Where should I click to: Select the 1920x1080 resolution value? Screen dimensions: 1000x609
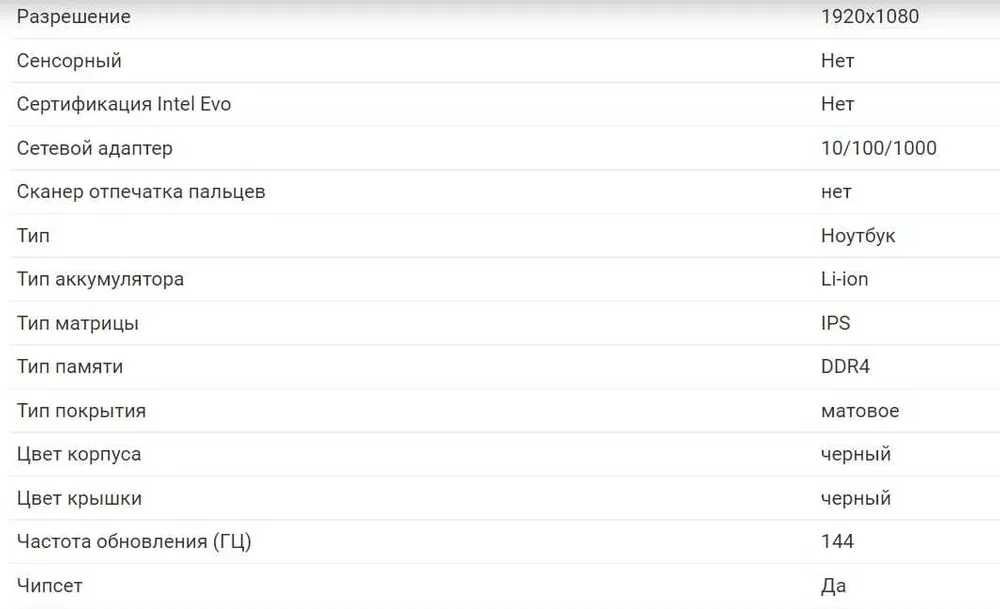click(870, 16)
